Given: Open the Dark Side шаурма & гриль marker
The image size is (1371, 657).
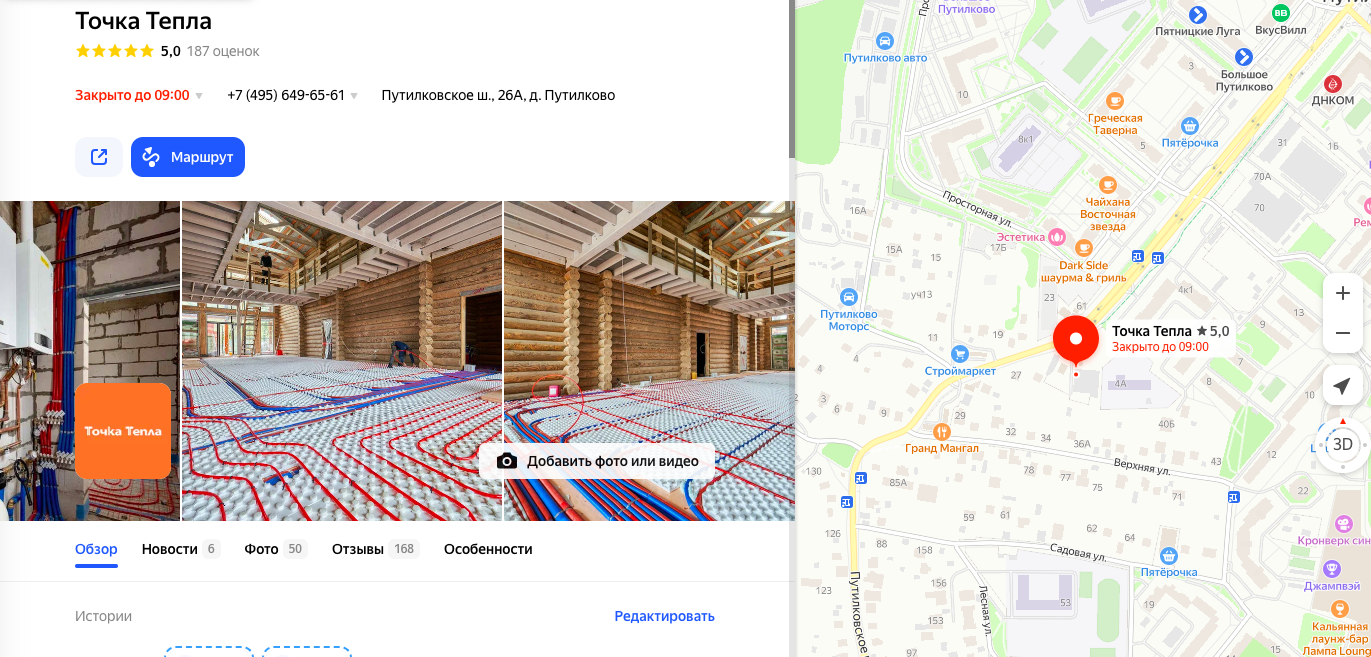Looking at the screenshot, I should point(1083,247).
